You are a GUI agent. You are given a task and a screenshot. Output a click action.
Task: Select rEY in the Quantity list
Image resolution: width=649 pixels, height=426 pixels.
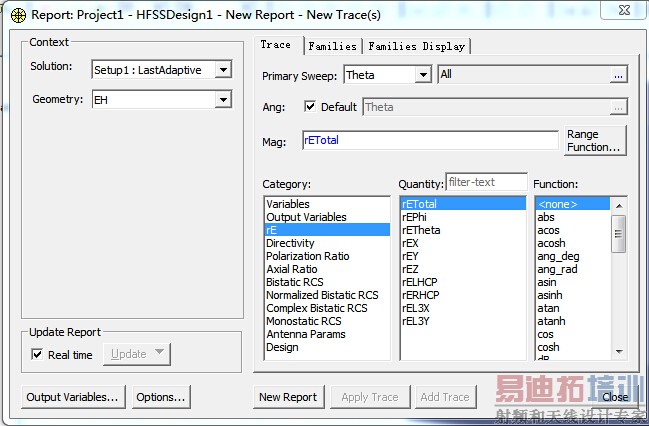463,256
